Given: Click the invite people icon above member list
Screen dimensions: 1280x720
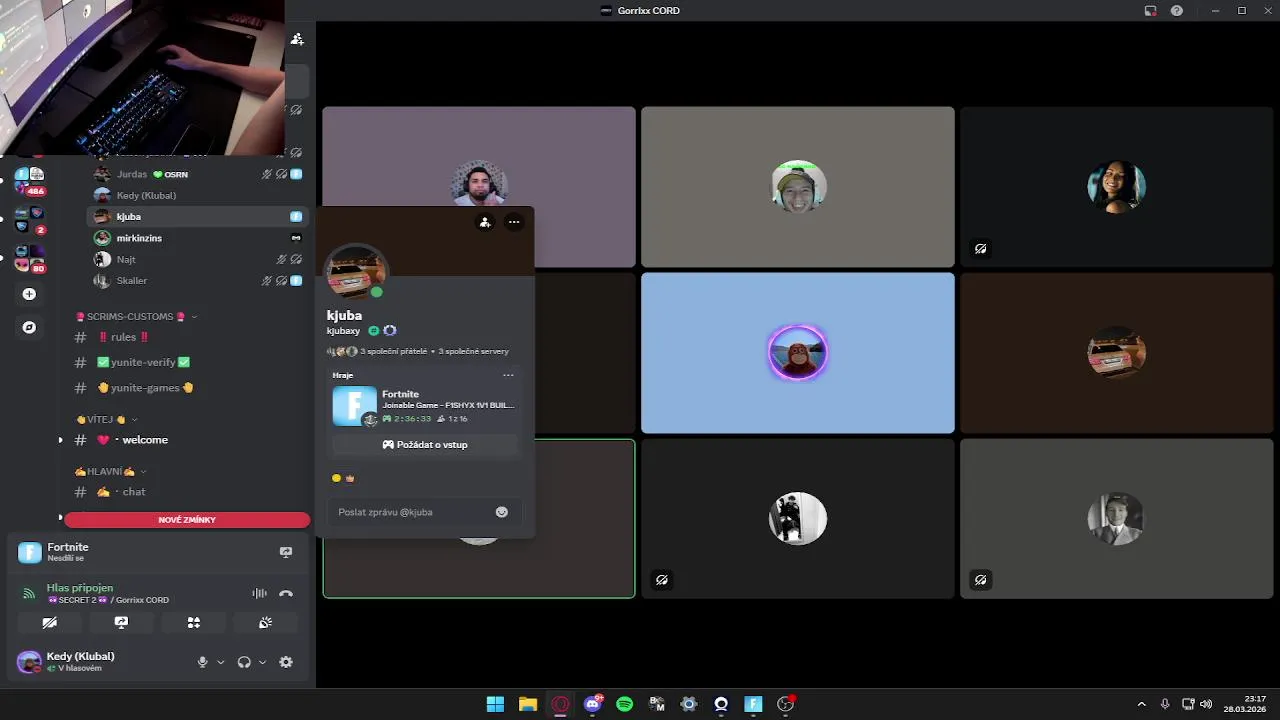Looking at the screenshot, I should 297,39.
